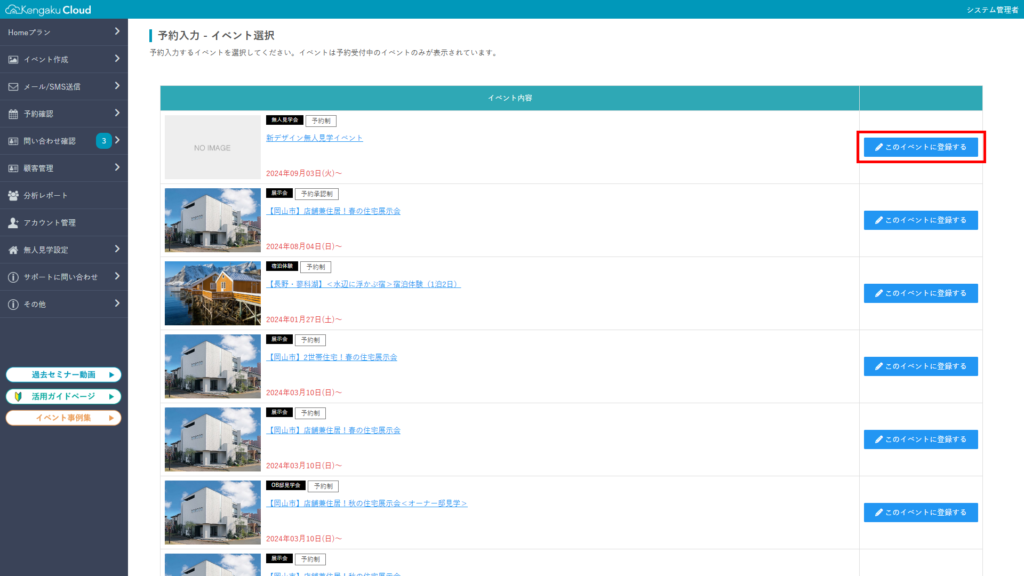Open the 活用ガイドページ button
The image size is (1024, 576).
click(64, 396)
